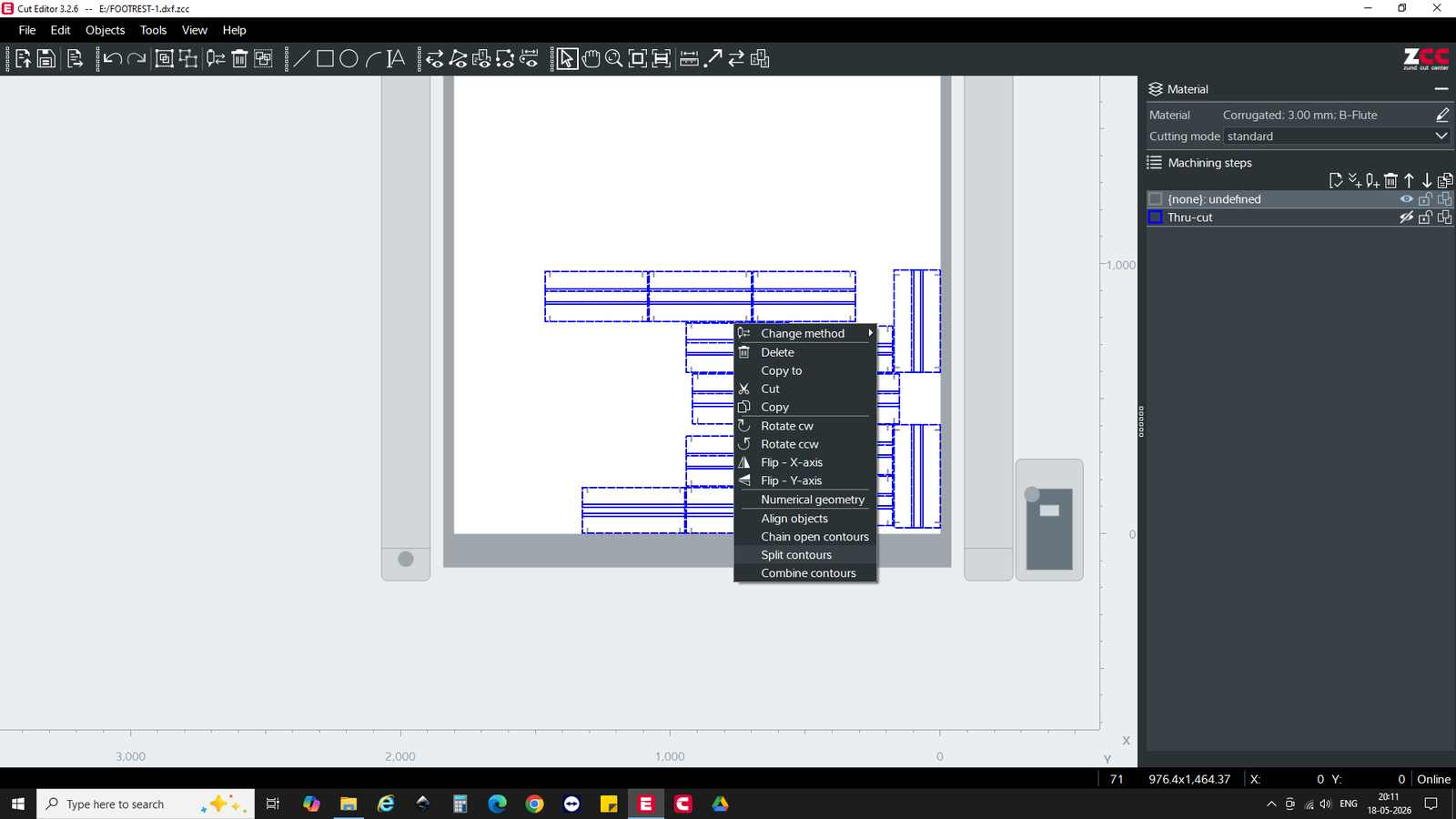This screenshot has width=1456, height=819.
Task: Edit the material with pencil icon
Action: click(x=1441, y=115)
